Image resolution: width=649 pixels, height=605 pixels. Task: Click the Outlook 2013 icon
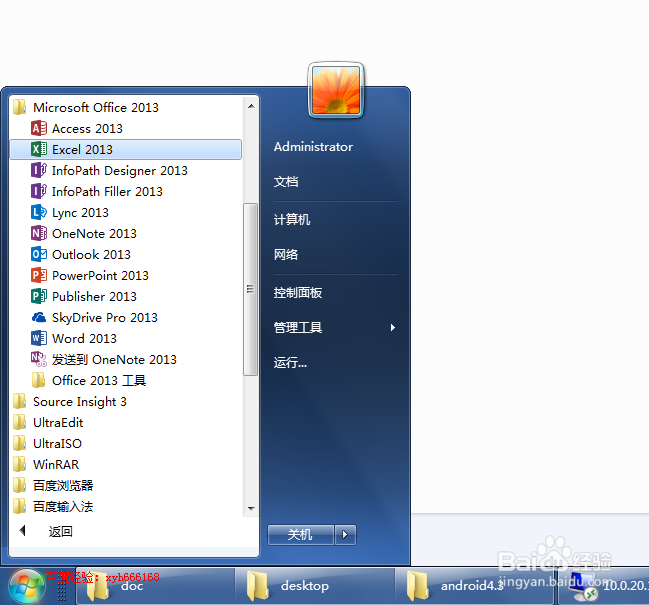point(39,254)
